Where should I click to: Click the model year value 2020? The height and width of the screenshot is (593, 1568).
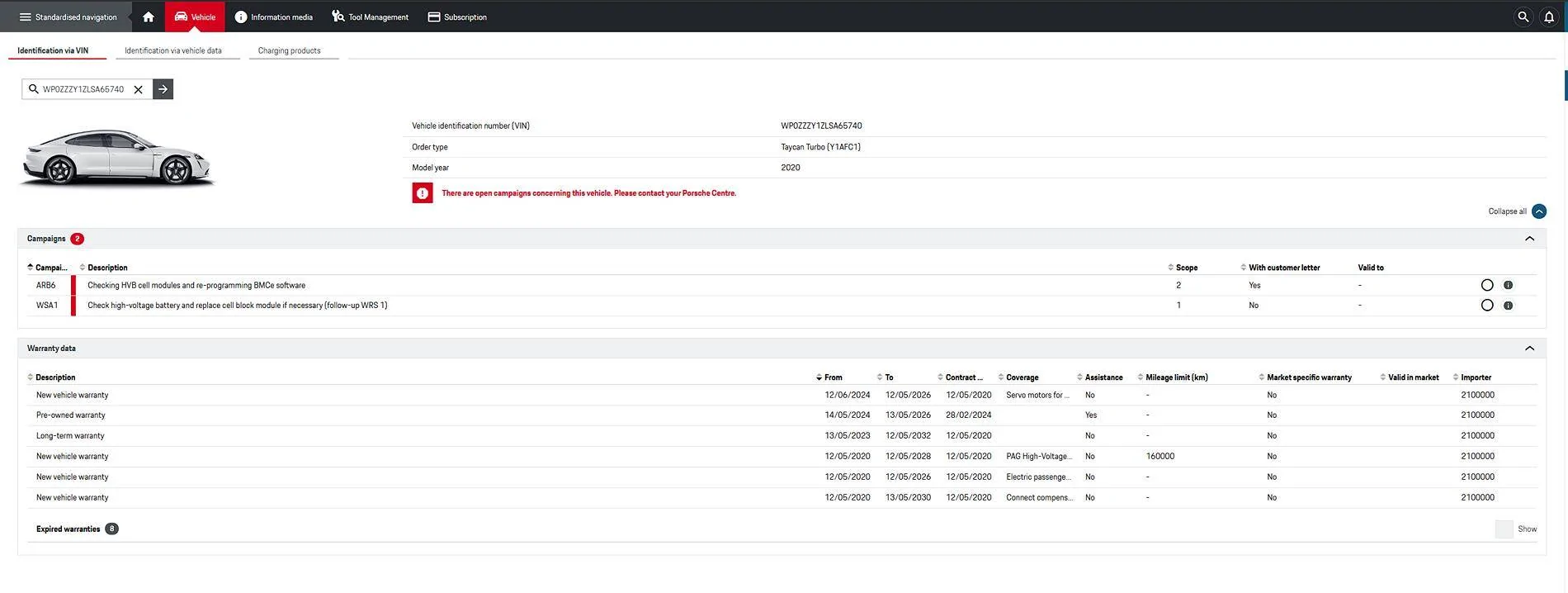(791, 168)
